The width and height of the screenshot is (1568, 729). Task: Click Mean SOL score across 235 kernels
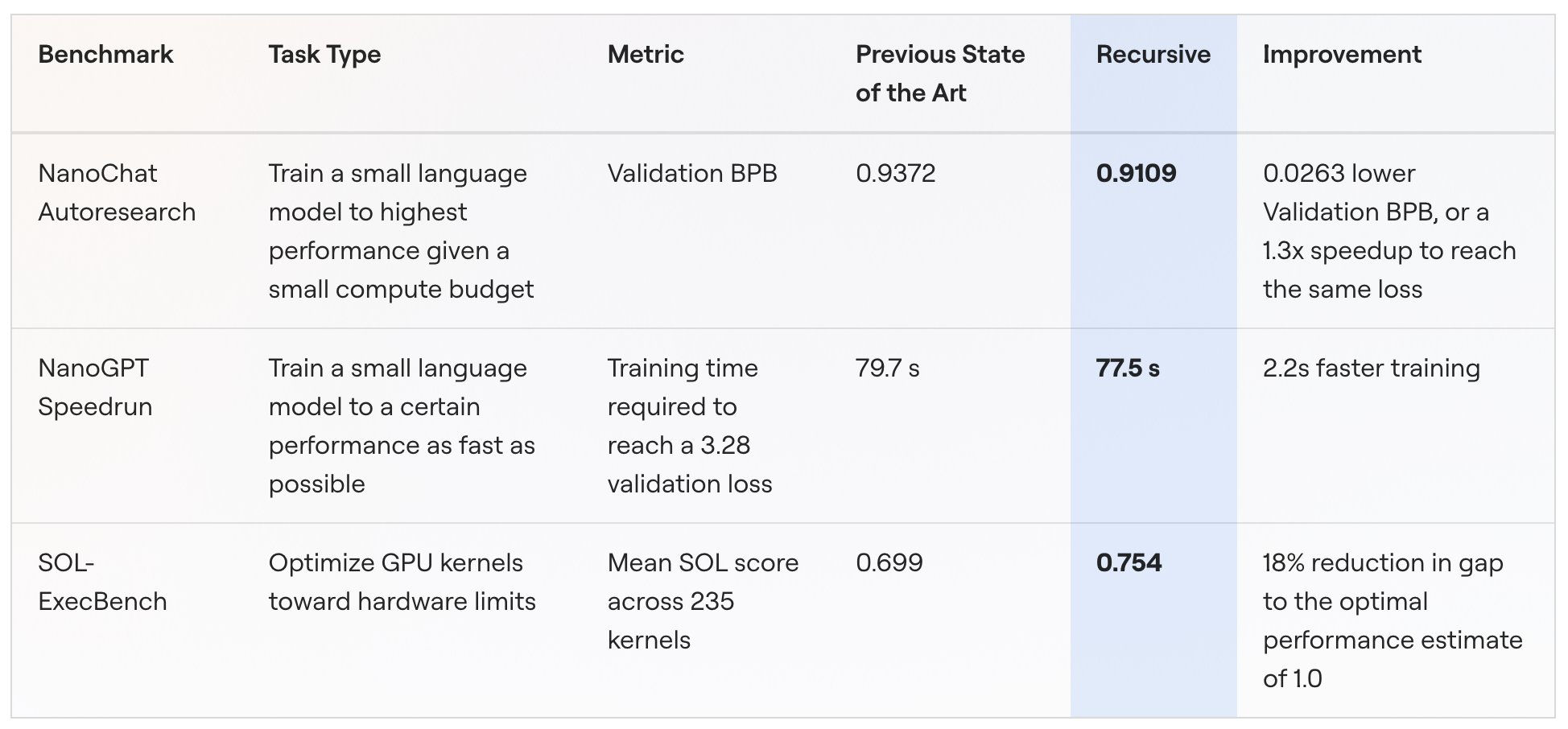pos(703,601)
